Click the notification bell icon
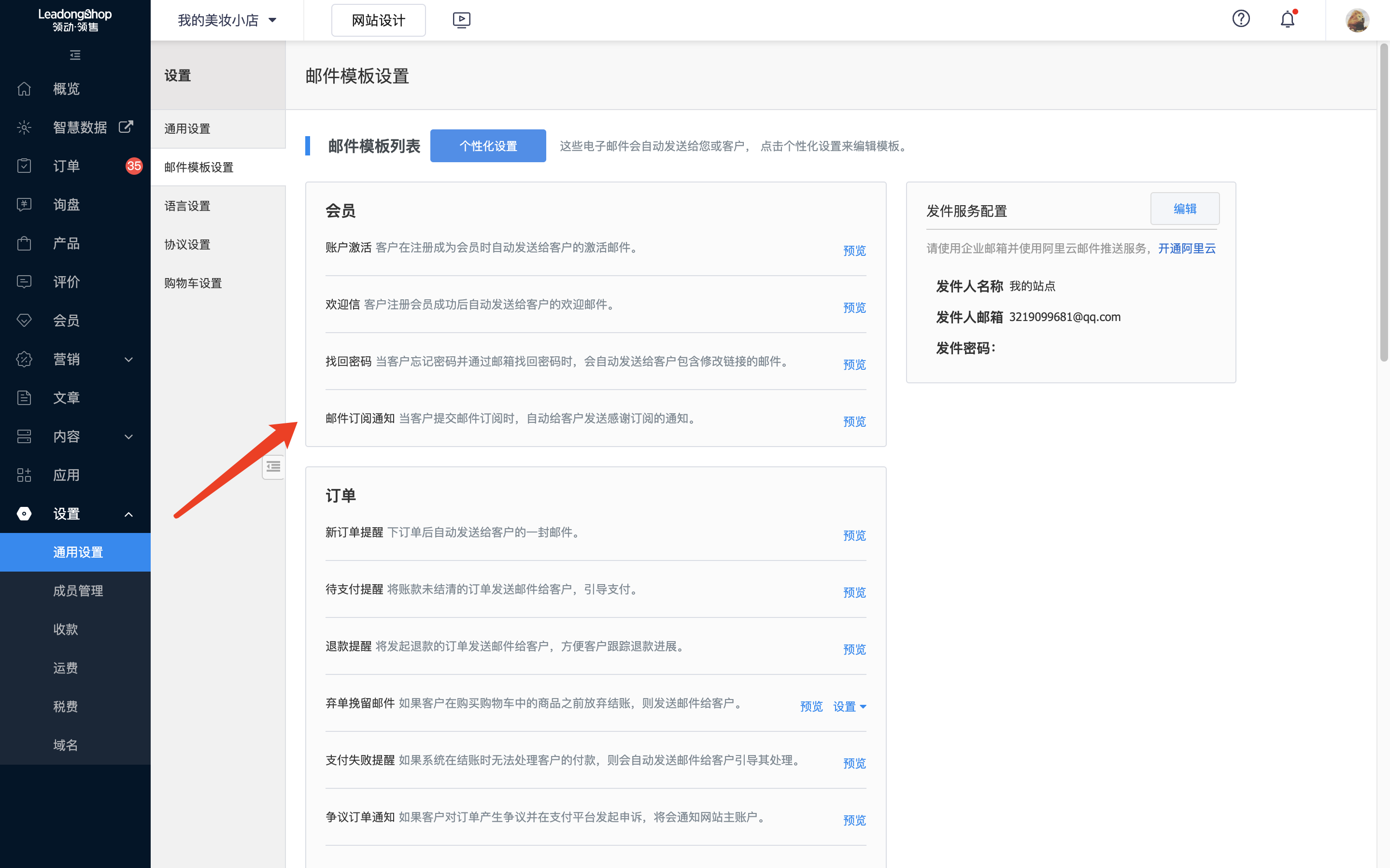Screen dimensions: 1390x868 [1287, 19]
